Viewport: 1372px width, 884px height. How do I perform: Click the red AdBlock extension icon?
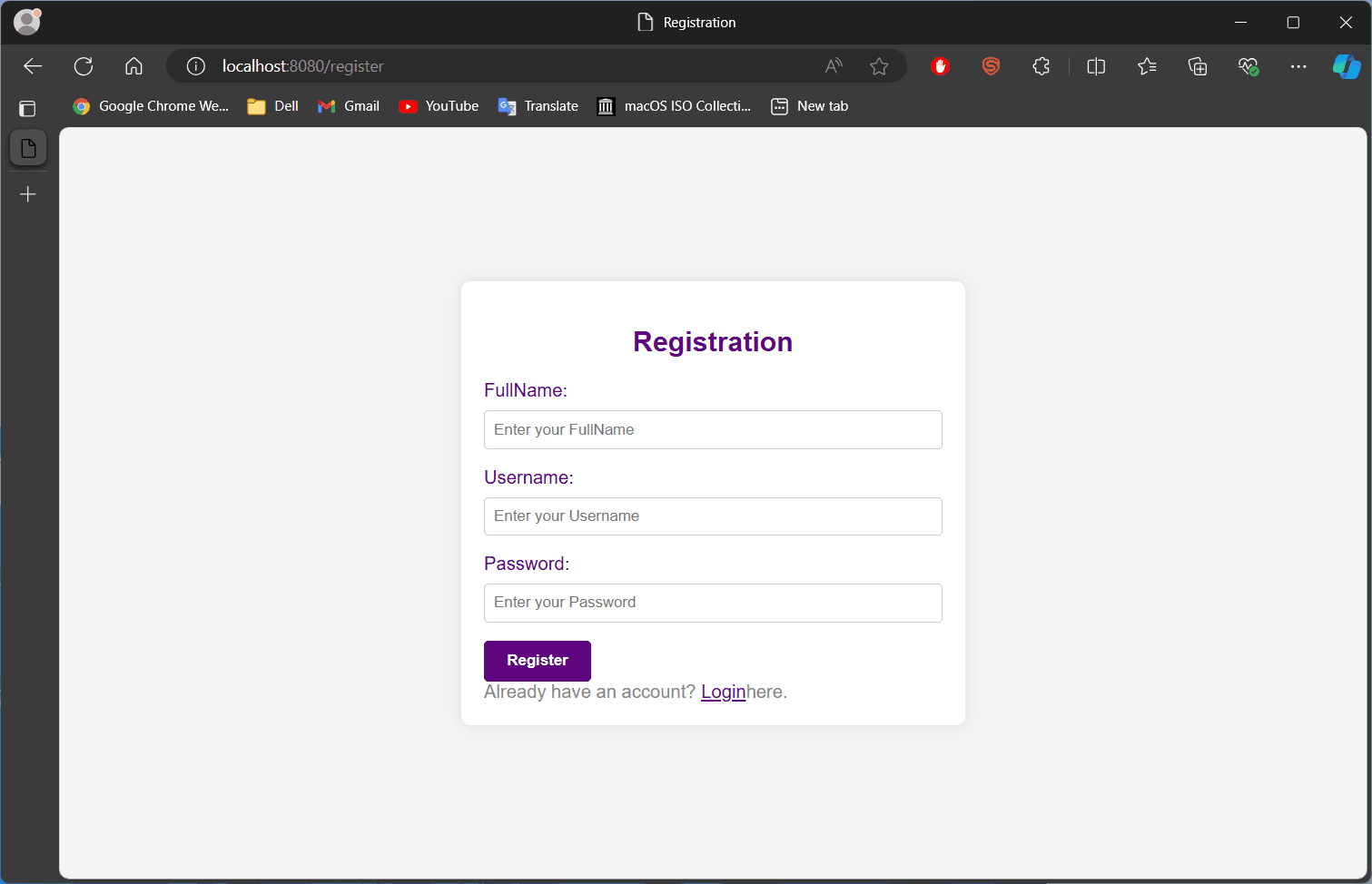pyautogui.click(x=940, y=65)
